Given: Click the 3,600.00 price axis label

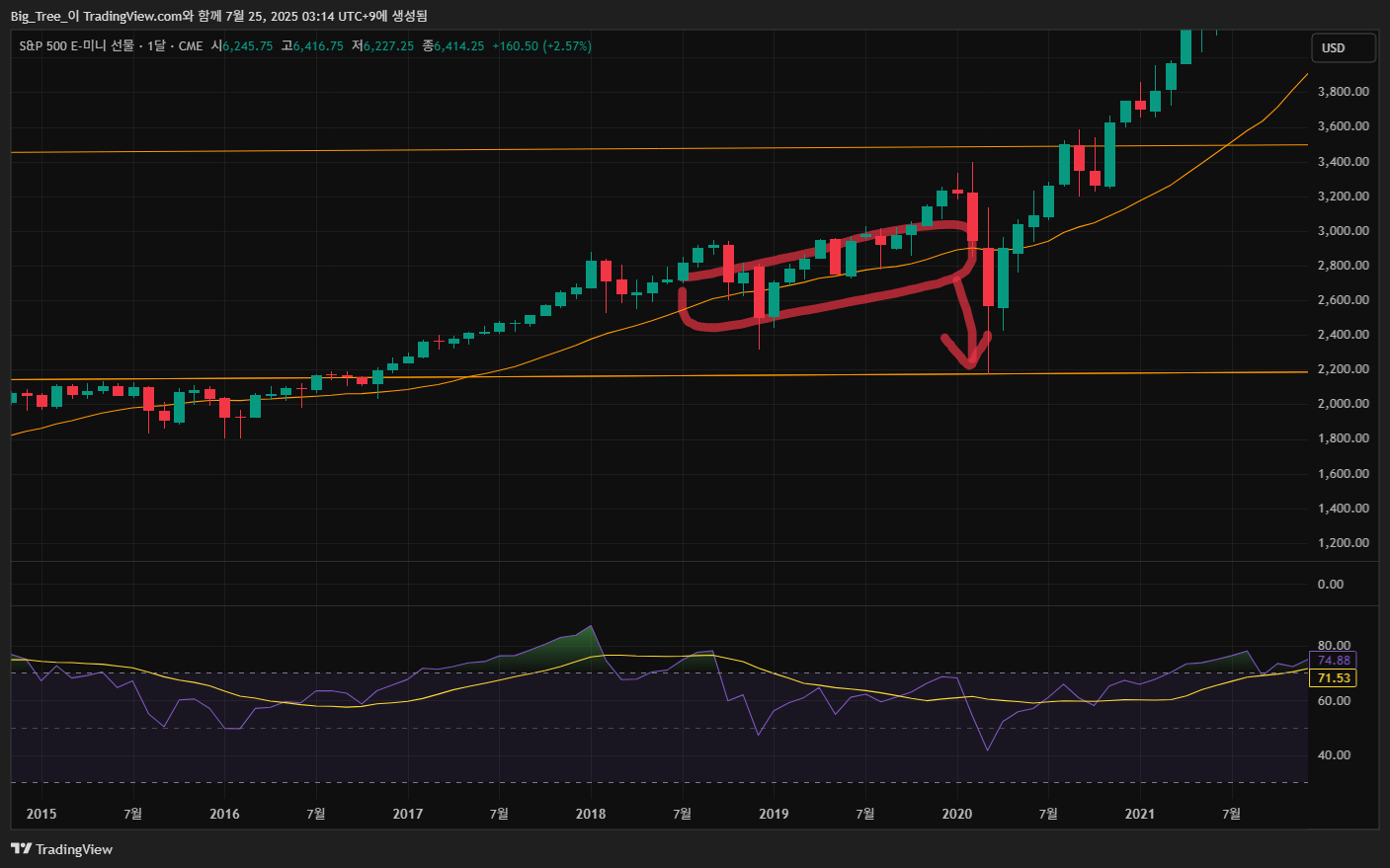Looking at the screenshot, I should pyautogui.click(x=1344, y=126).
